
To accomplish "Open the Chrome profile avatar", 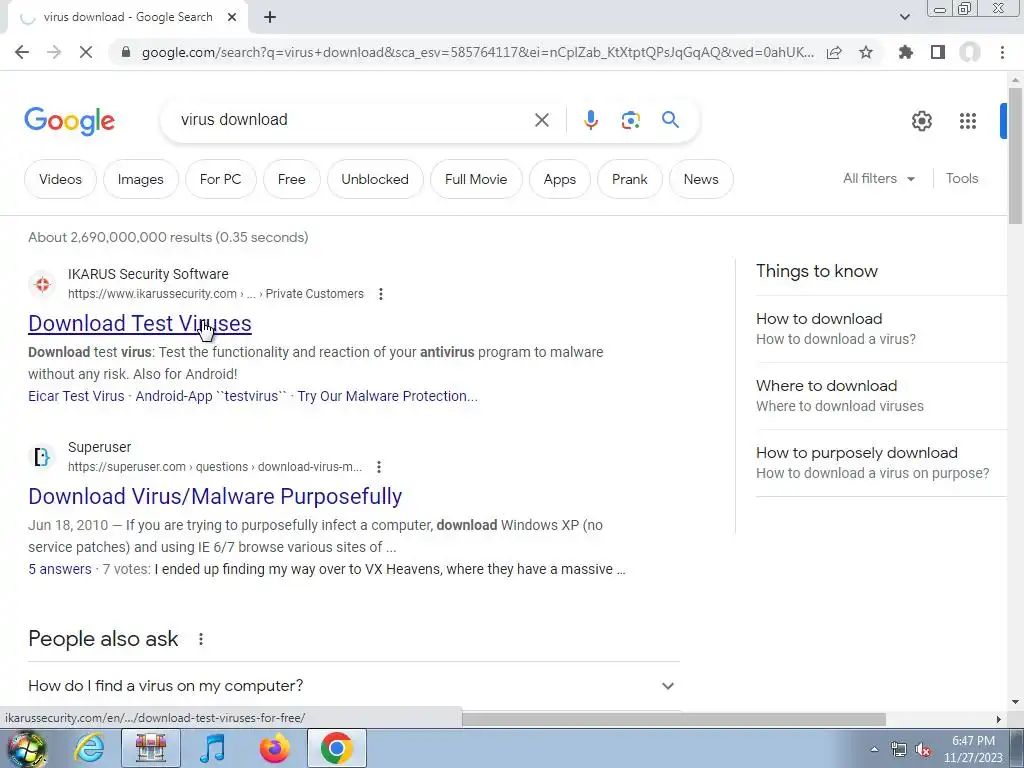I will (970, 52).
